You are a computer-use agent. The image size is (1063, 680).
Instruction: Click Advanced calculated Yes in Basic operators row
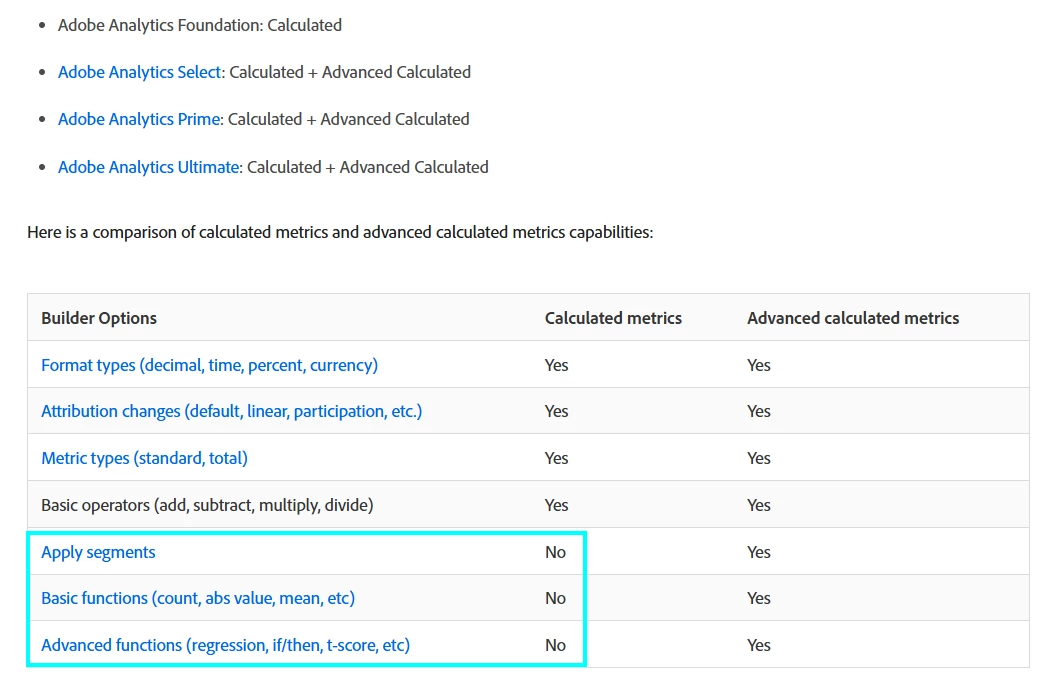click(759, 505)
